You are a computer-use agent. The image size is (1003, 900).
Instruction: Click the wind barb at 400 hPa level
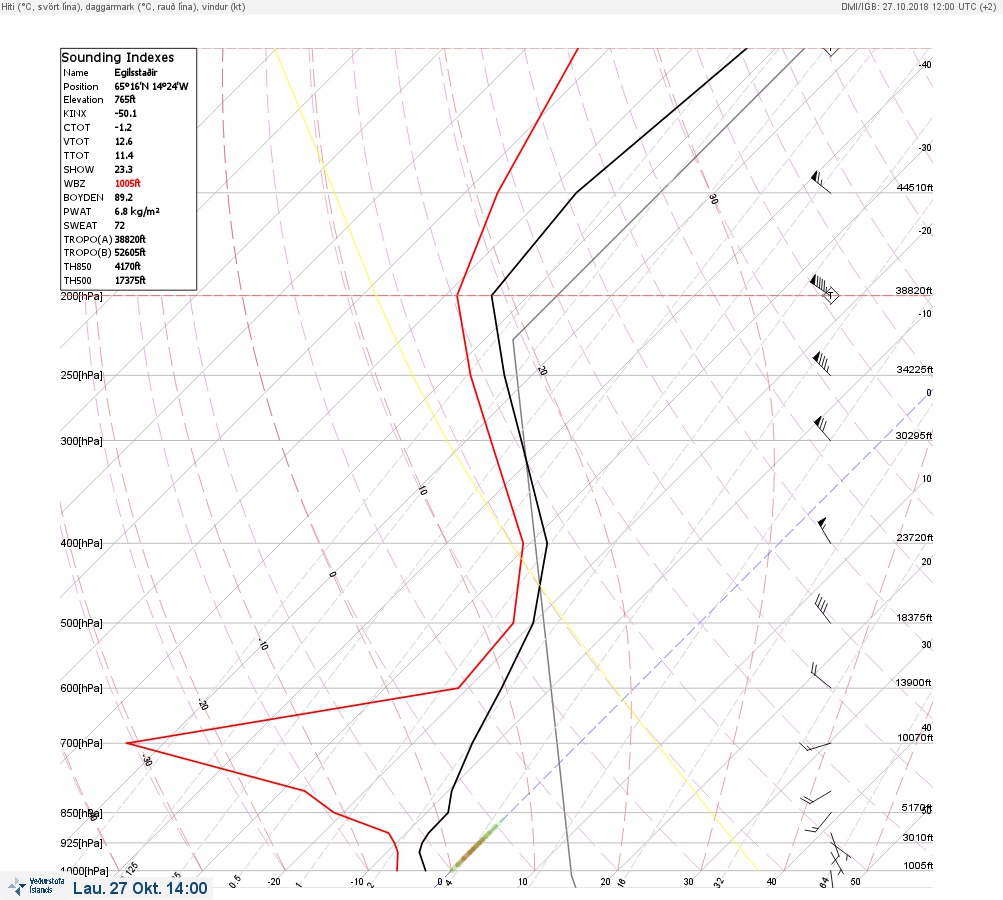pos(825,530)
